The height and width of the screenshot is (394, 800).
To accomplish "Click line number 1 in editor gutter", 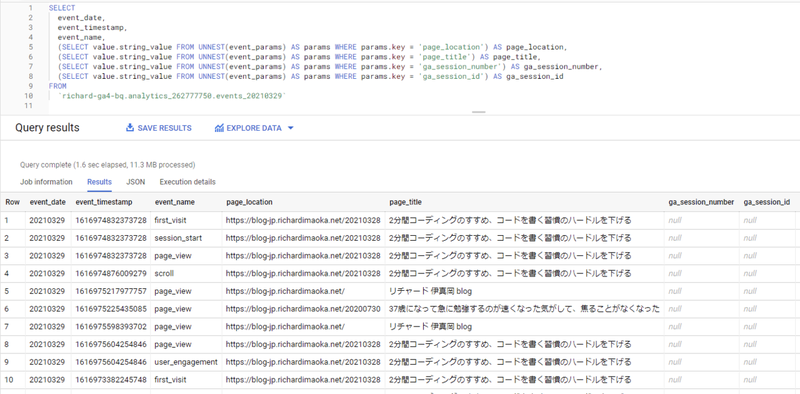I will [x=31, y=8].
